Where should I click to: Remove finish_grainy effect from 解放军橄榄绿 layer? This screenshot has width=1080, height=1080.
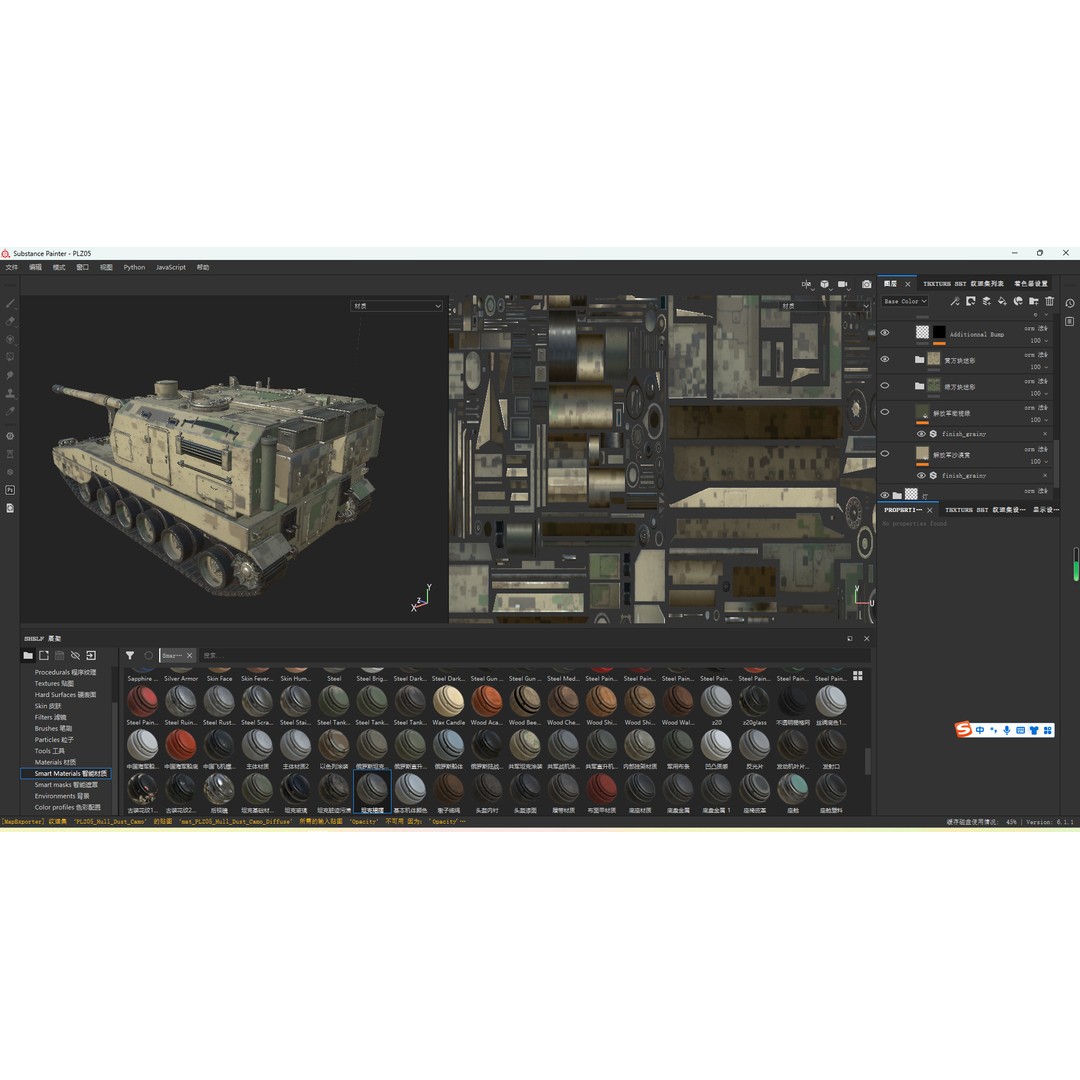coord(1045,434)
